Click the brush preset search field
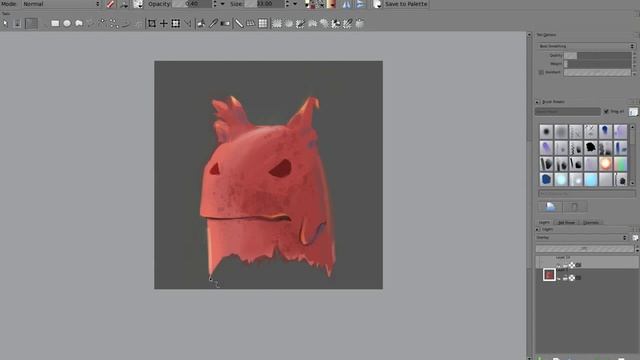 point(568,111)
